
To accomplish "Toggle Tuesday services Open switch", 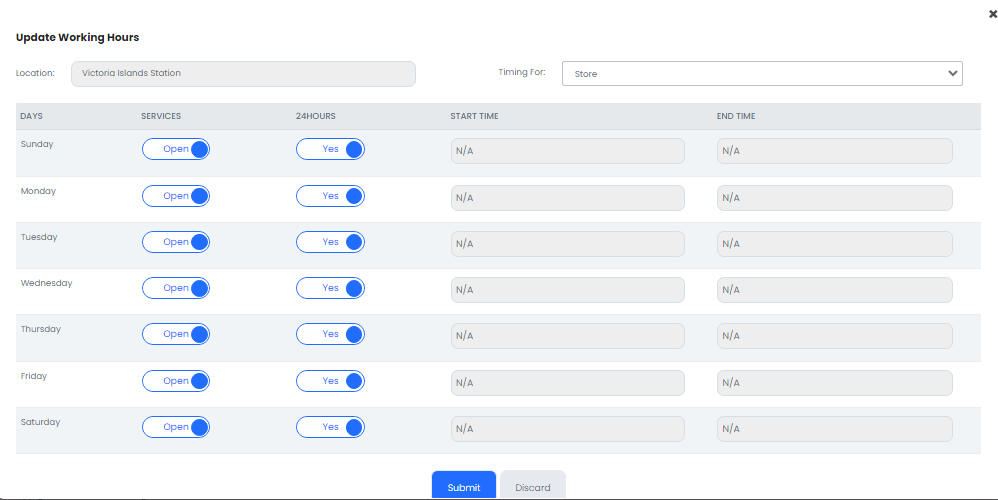I will coord(176,242).
